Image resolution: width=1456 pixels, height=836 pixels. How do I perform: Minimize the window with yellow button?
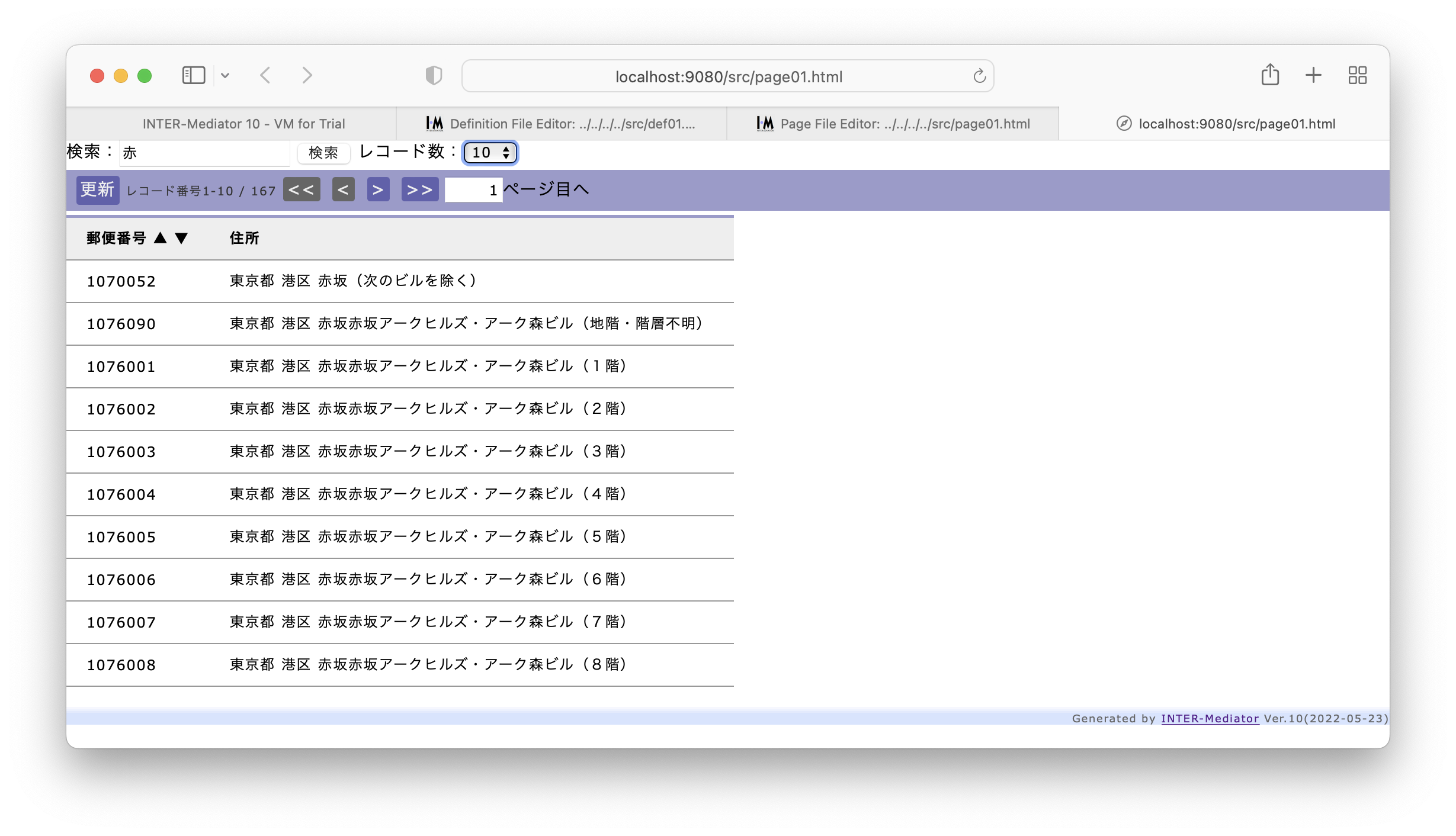pos(121,76)
